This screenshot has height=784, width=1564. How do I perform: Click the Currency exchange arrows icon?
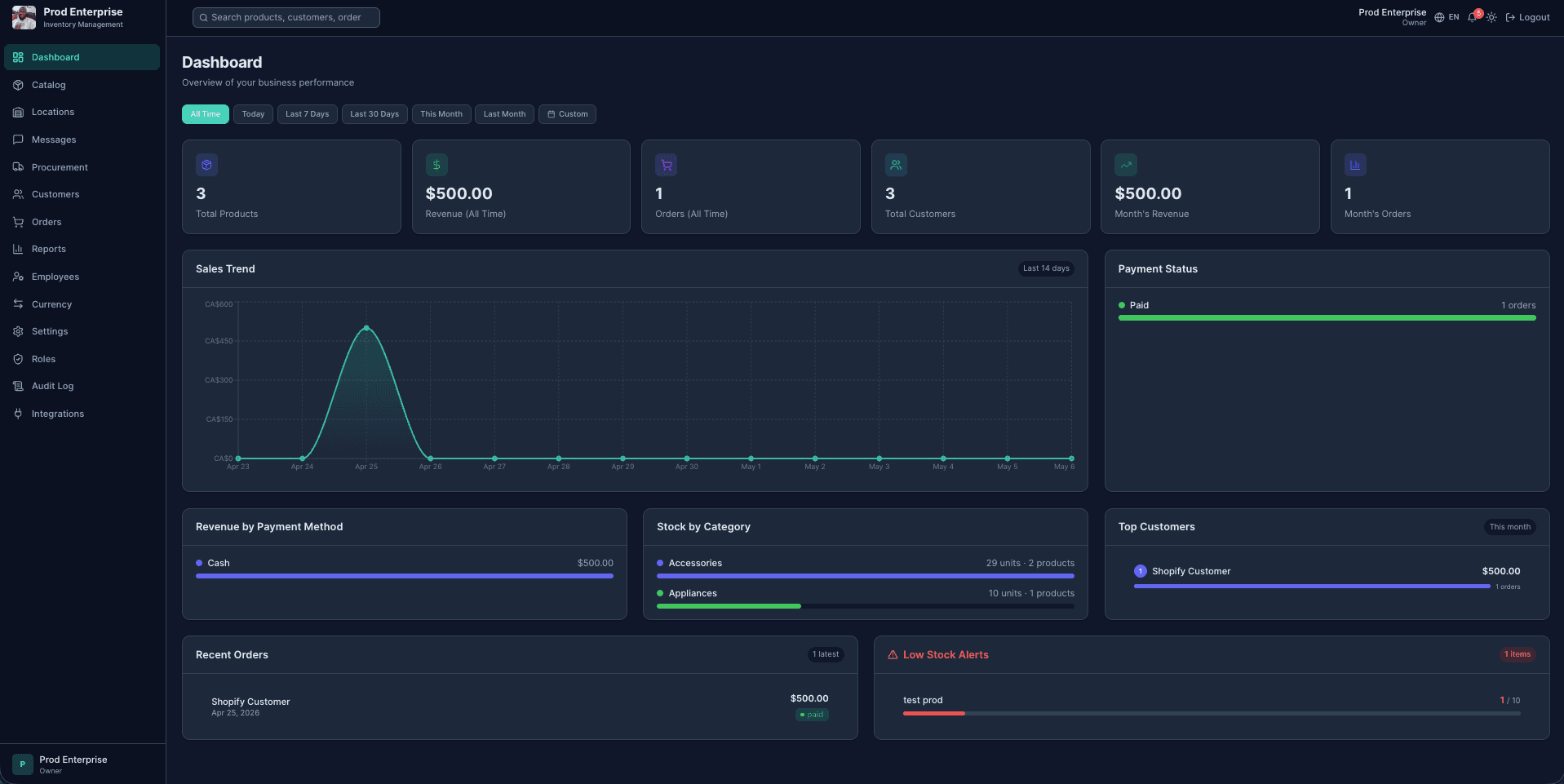(18, 304)
